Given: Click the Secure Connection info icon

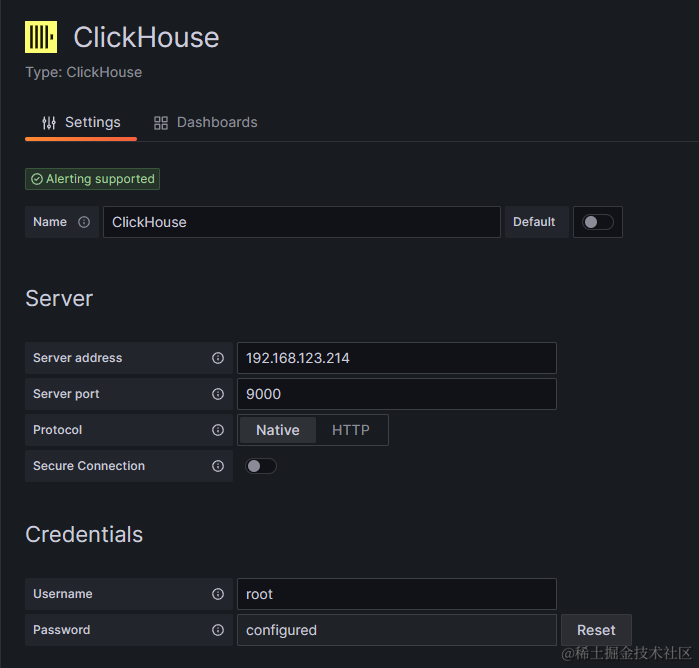Looking at the screenshot, I should coord(218,466).
